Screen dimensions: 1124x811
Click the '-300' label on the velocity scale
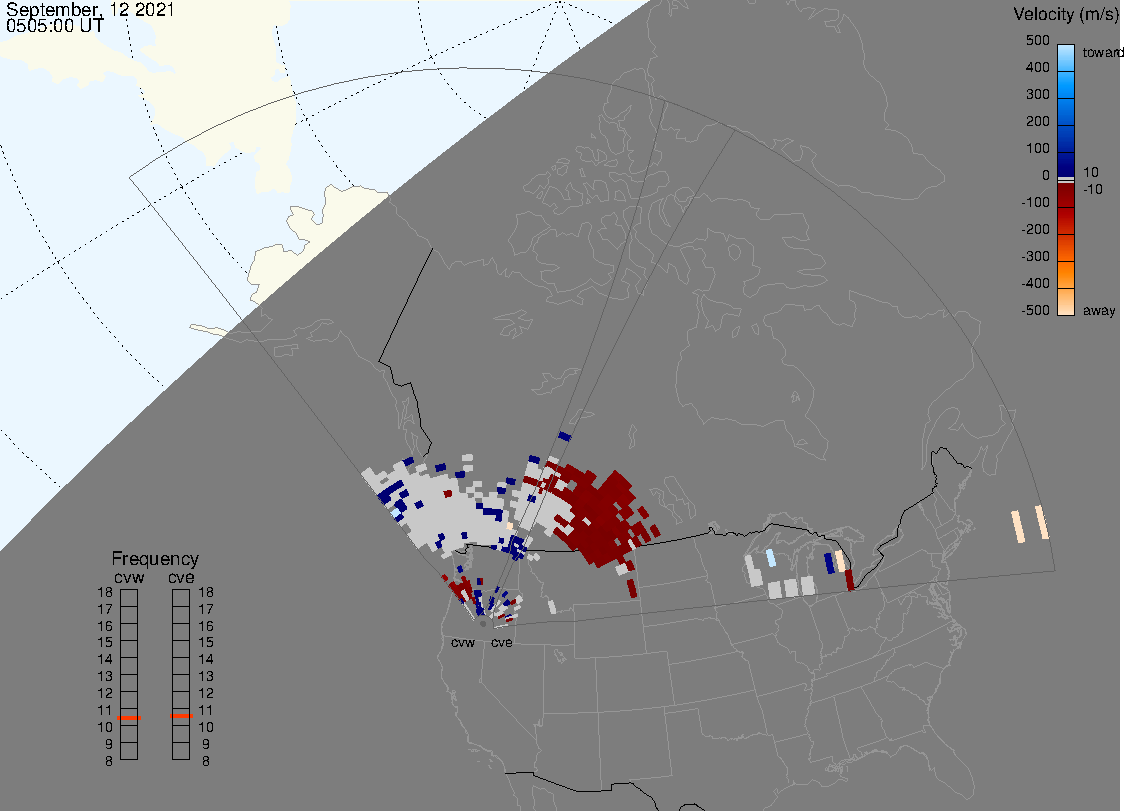tap(1035, 256)
